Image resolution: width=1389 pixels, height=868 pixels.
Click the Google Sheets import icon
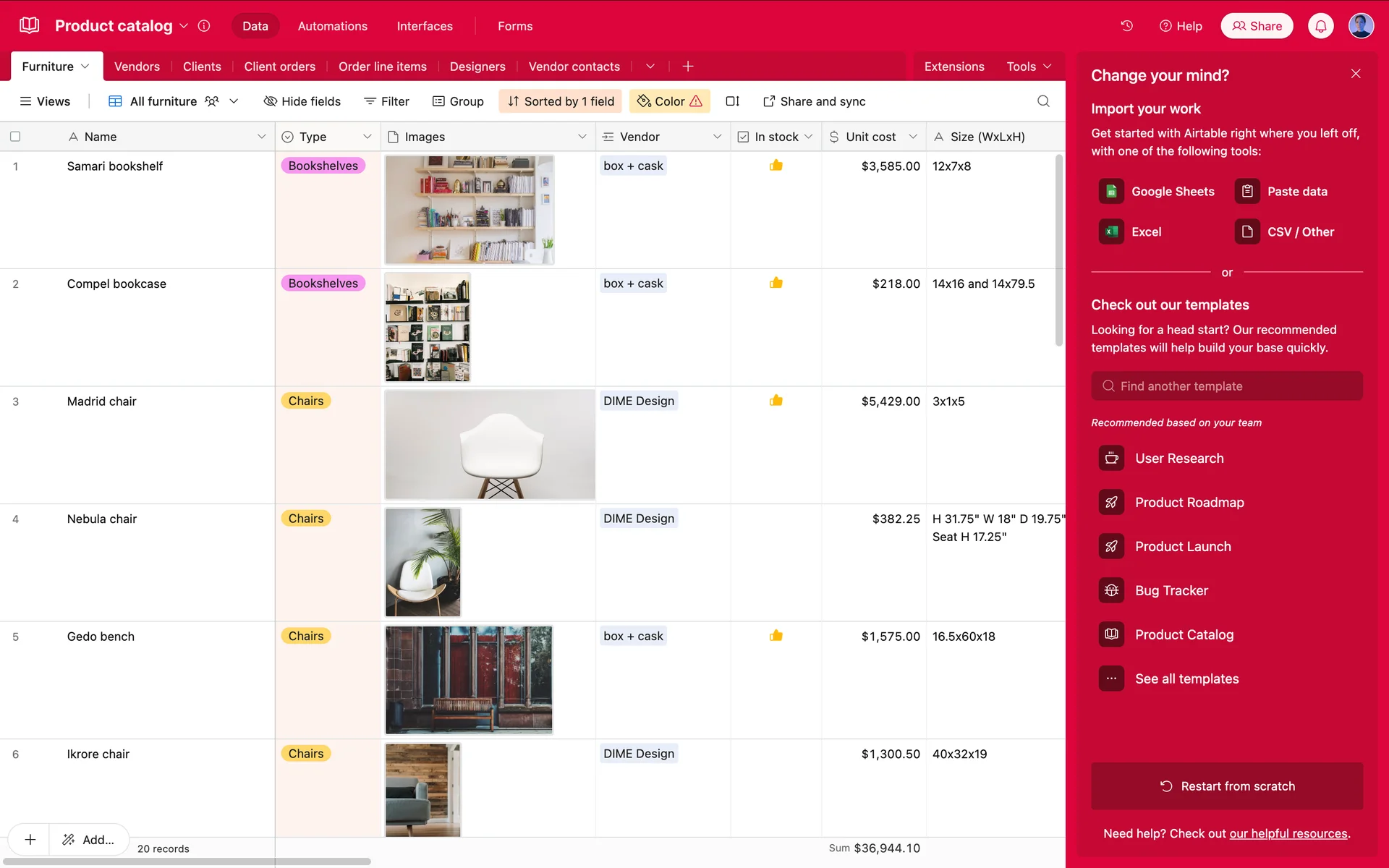pos(1111,192)
